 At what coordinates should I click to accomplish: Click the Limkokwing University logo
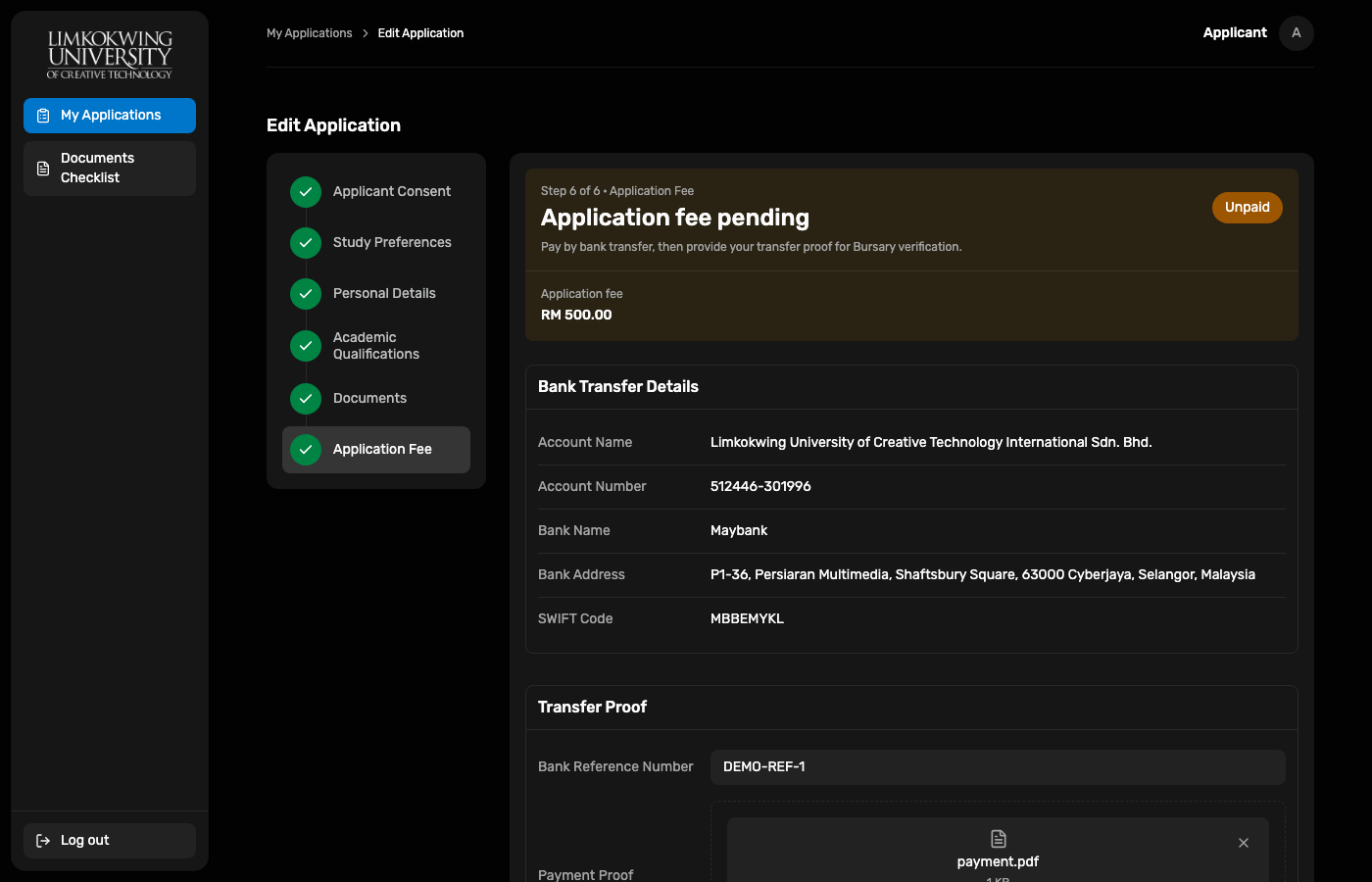pos(110,55)
